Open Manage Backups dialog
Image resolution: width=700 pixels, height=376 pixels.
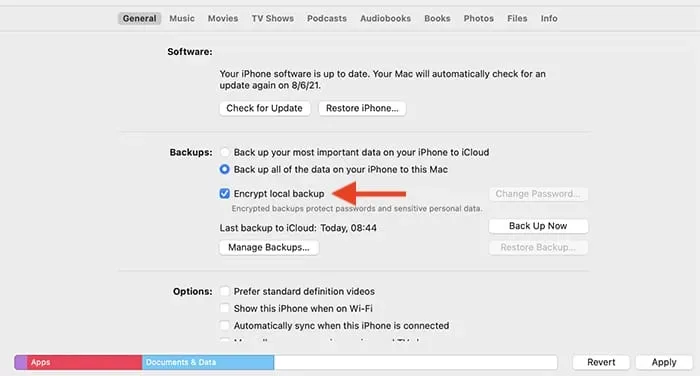269,247
